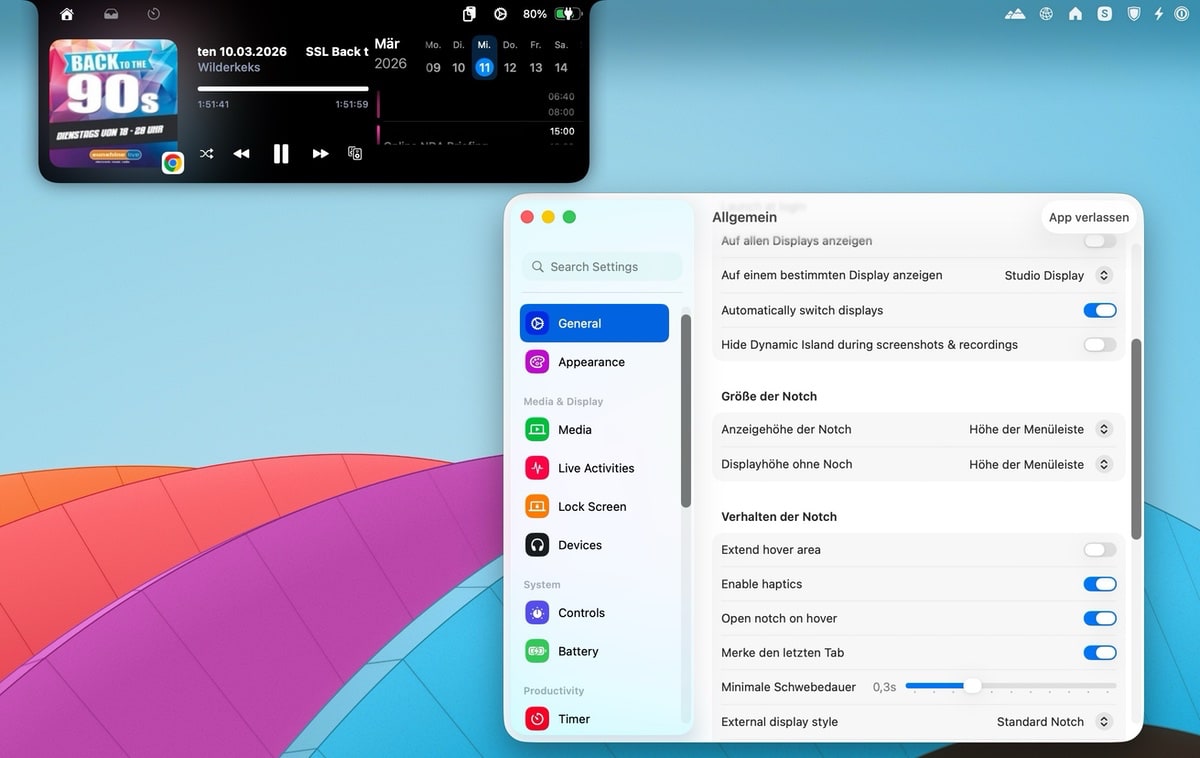1200x758 pixels.
Task: Enable Hide Dynamic Island during screenshots
Action: coord(1100,344)
